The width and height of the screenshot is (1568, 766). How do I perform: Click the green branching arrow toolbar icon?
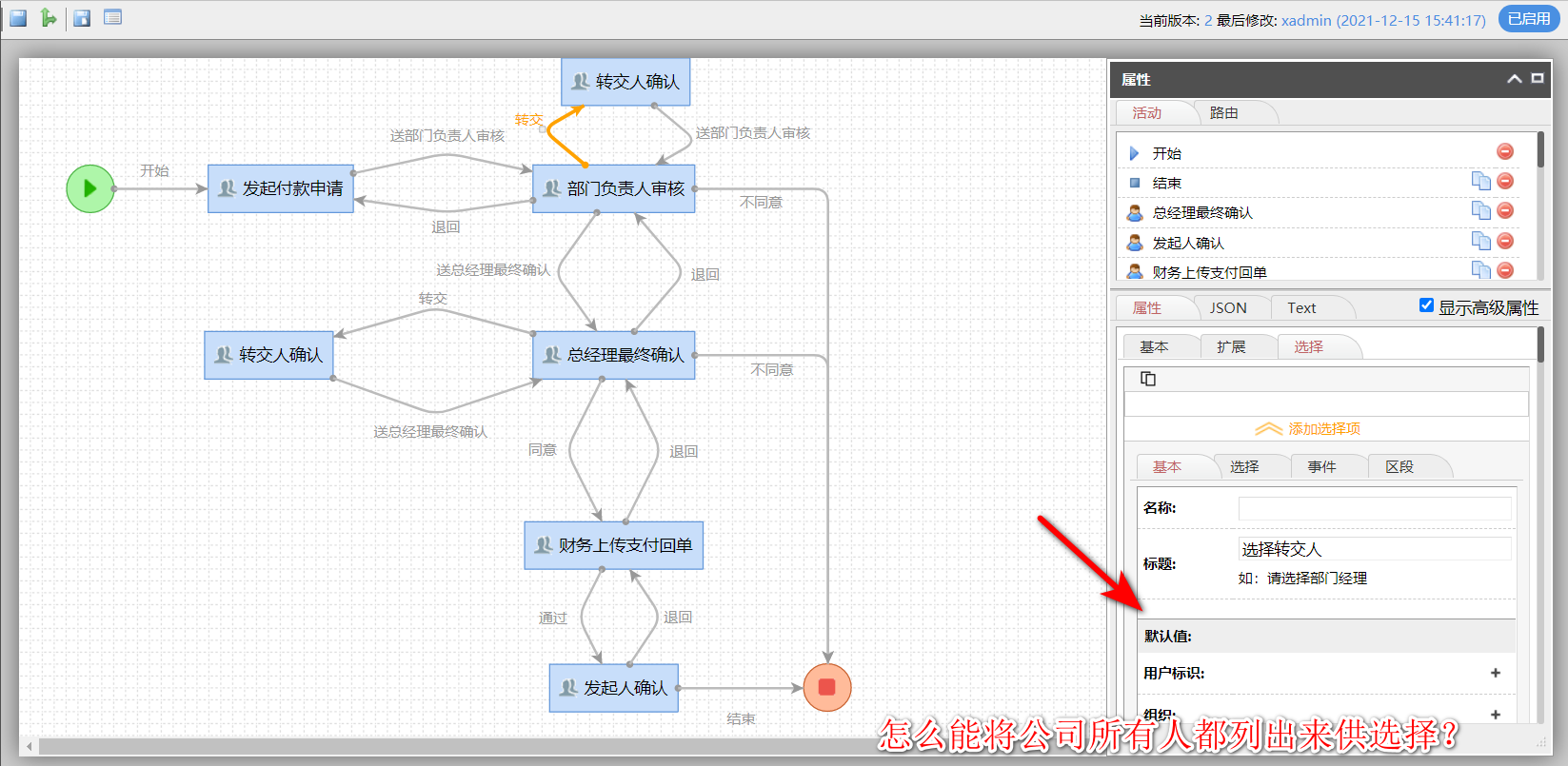coord(49,17)
